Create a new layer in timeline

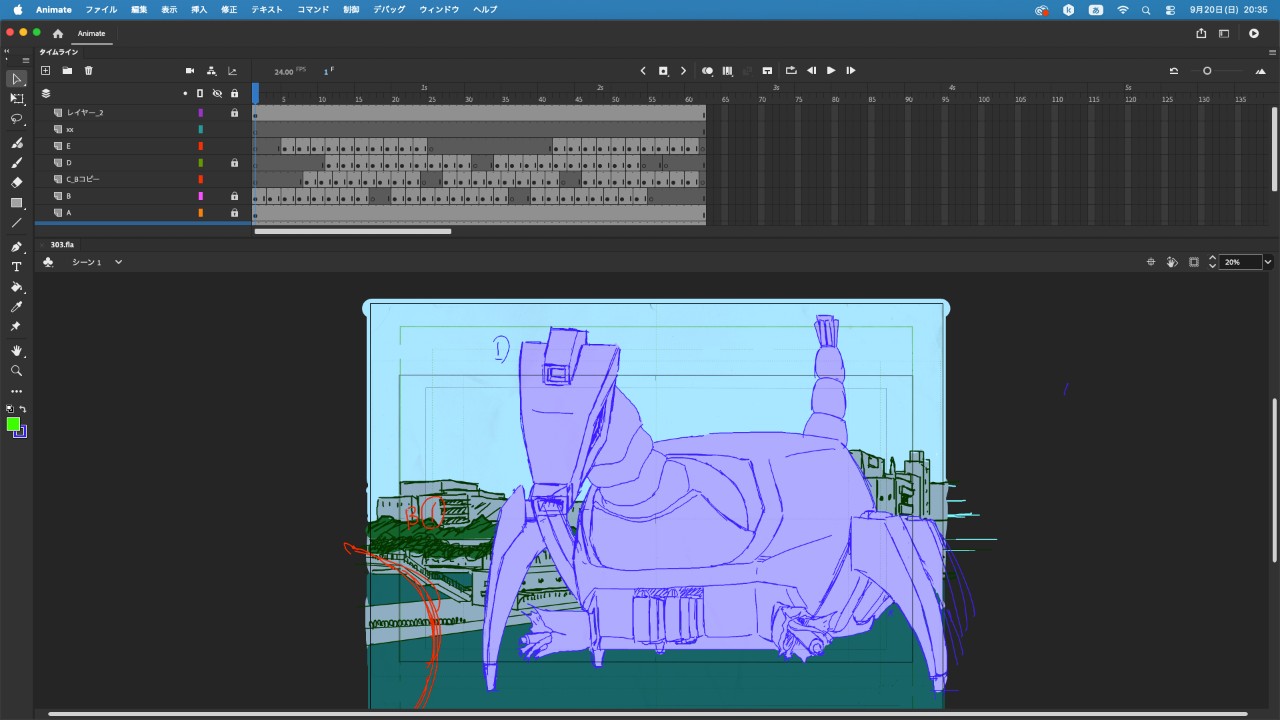[x=45, y=71]
